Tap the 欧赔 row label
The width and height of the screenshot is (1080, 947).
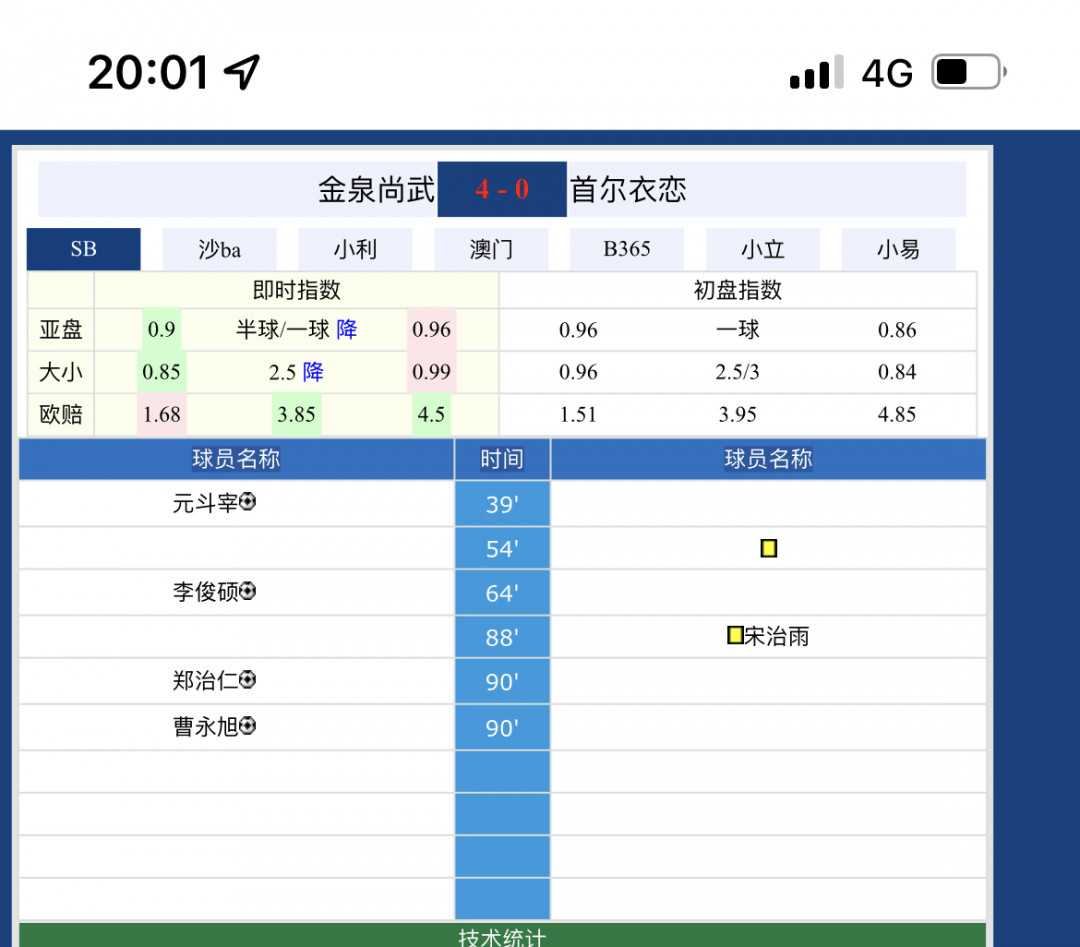(61, 415)
